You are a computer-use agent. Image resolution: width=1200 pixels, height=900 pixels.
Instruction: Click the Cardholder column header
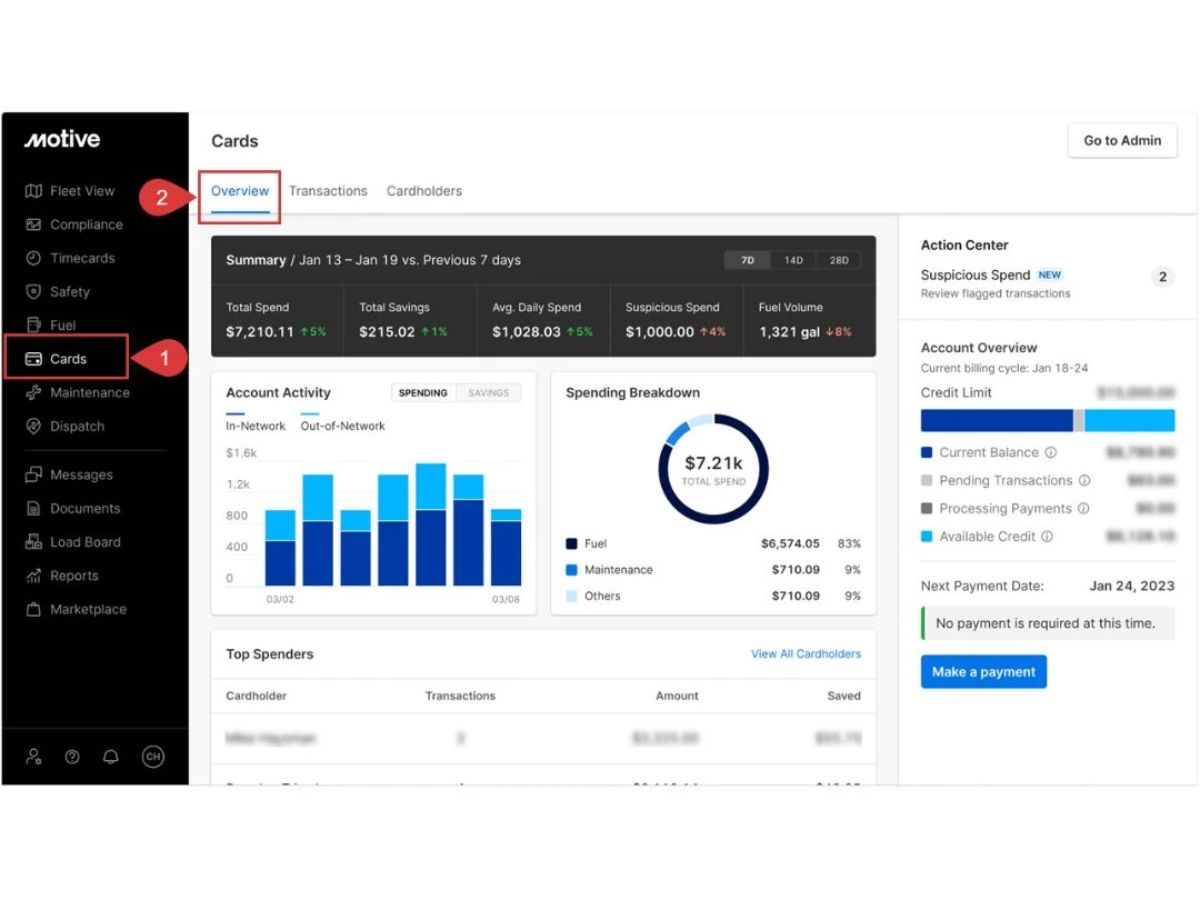[256, 696]
